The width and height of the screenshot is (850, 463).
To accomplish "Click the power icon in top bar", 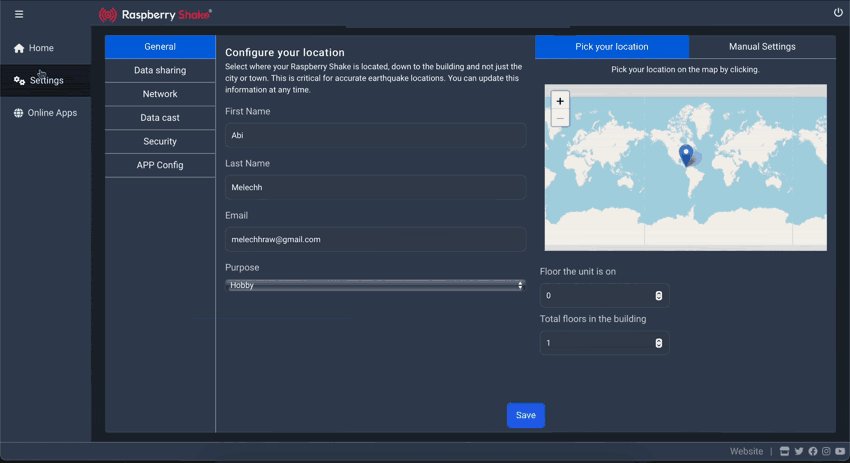I will [x=838, y=13].
